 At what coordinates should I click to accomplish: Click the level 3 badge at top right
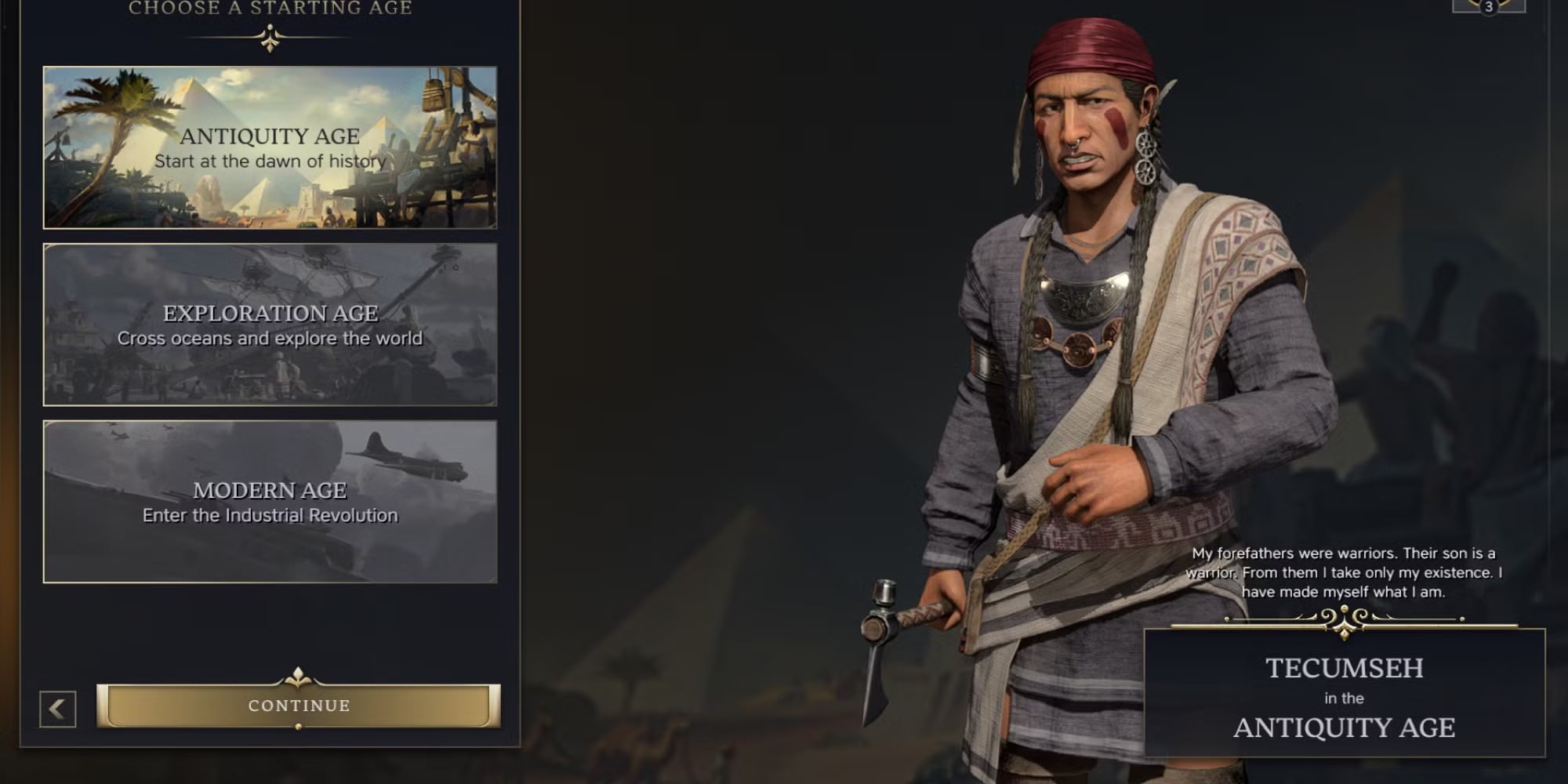pyautogui.click(x=1488, y=6)
